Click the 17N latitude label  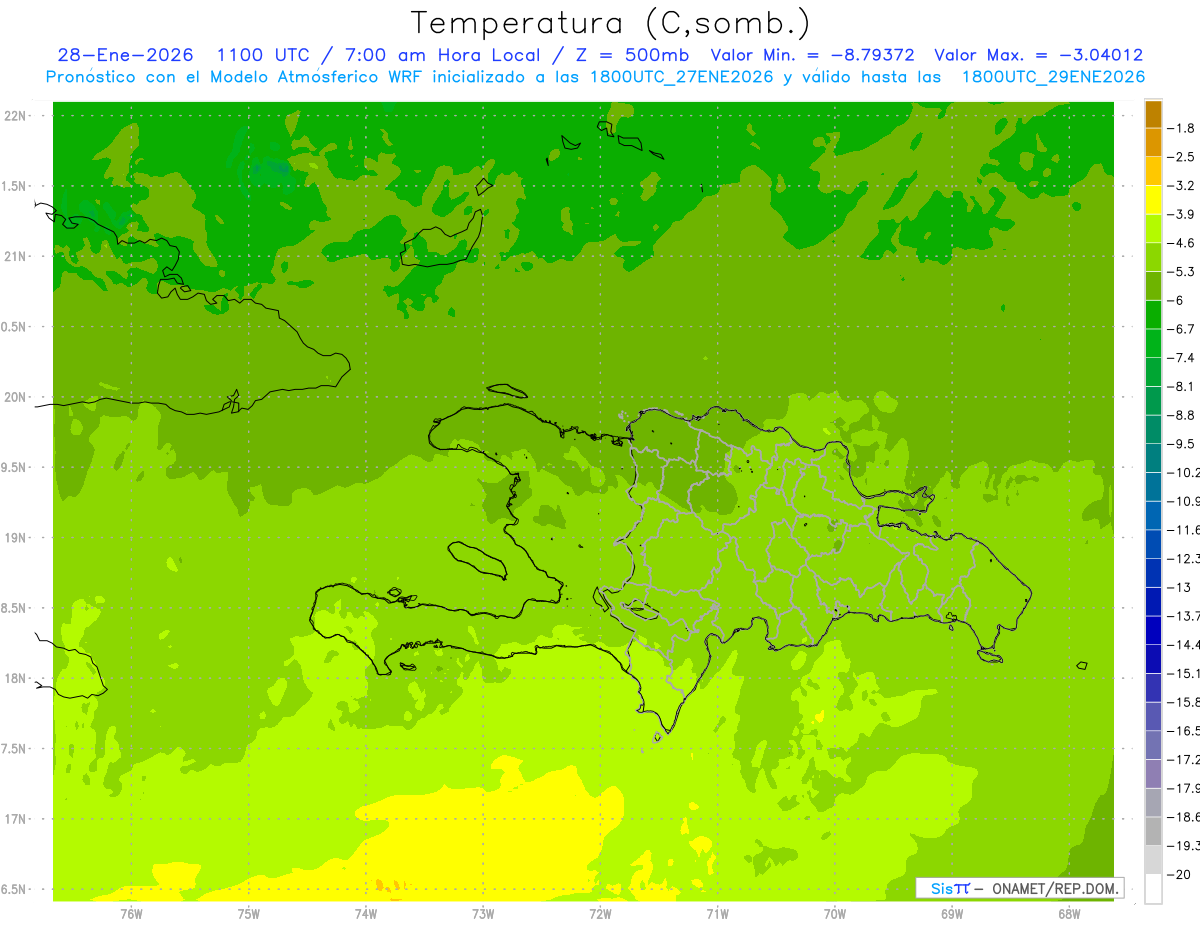click(x=17, y=819)
